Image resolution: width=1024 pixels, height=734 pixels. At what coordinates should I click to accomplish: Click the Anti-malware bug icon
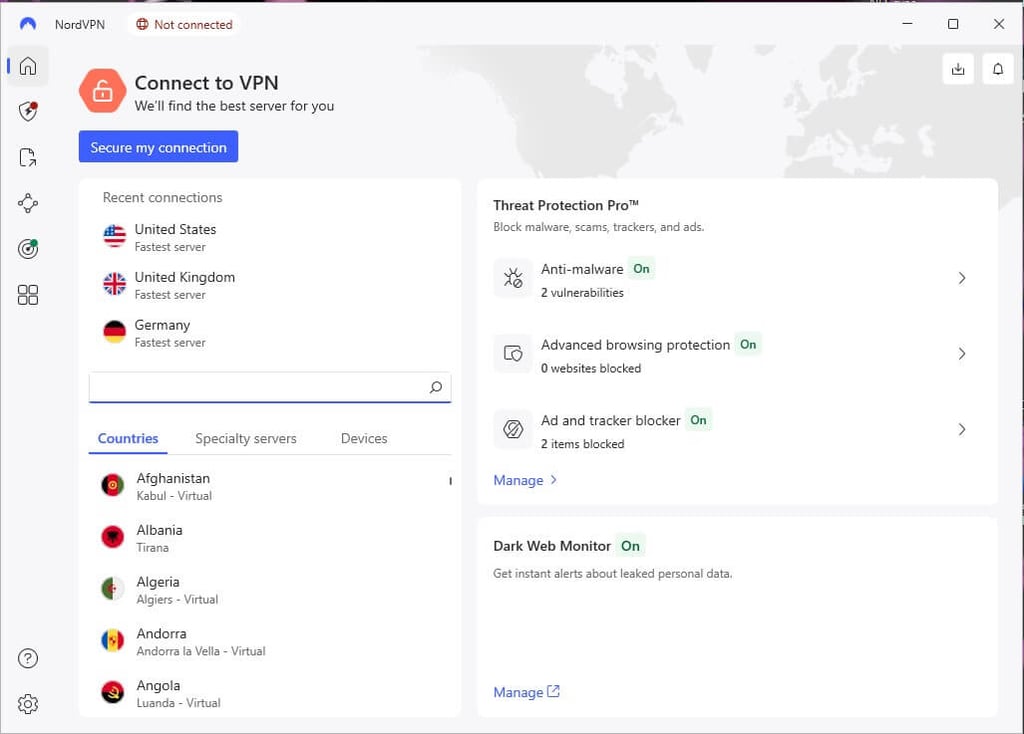pyautogui.click(x=513, y=278)
